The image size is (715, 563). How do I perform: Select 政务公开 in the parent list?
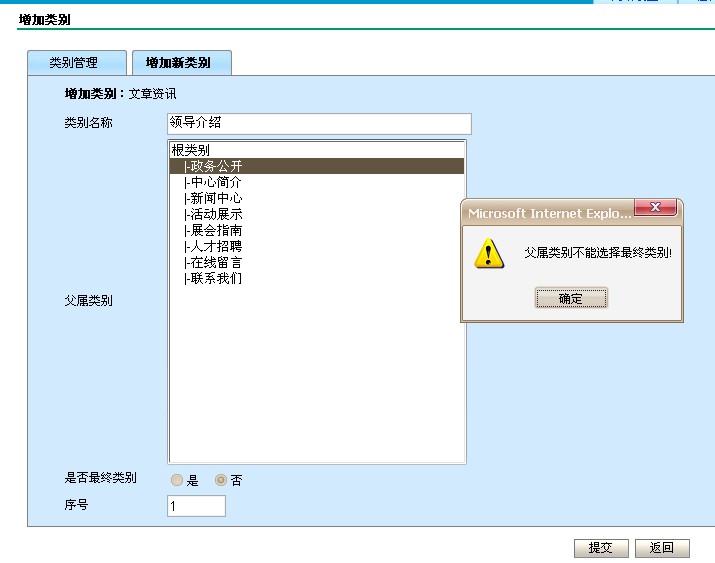tap(215, 166)
